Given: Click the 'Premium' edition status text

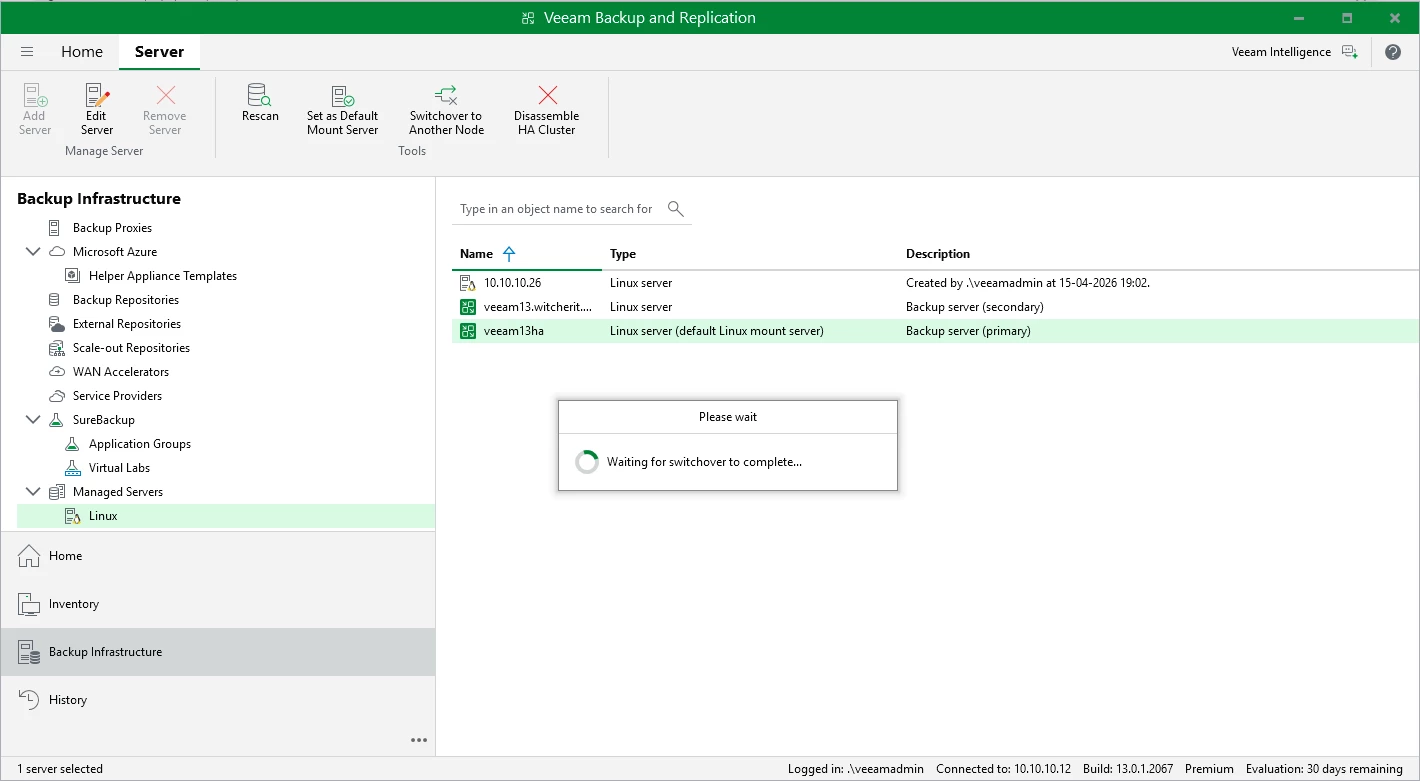Looking at the screenshot, I should [1209, 769].
